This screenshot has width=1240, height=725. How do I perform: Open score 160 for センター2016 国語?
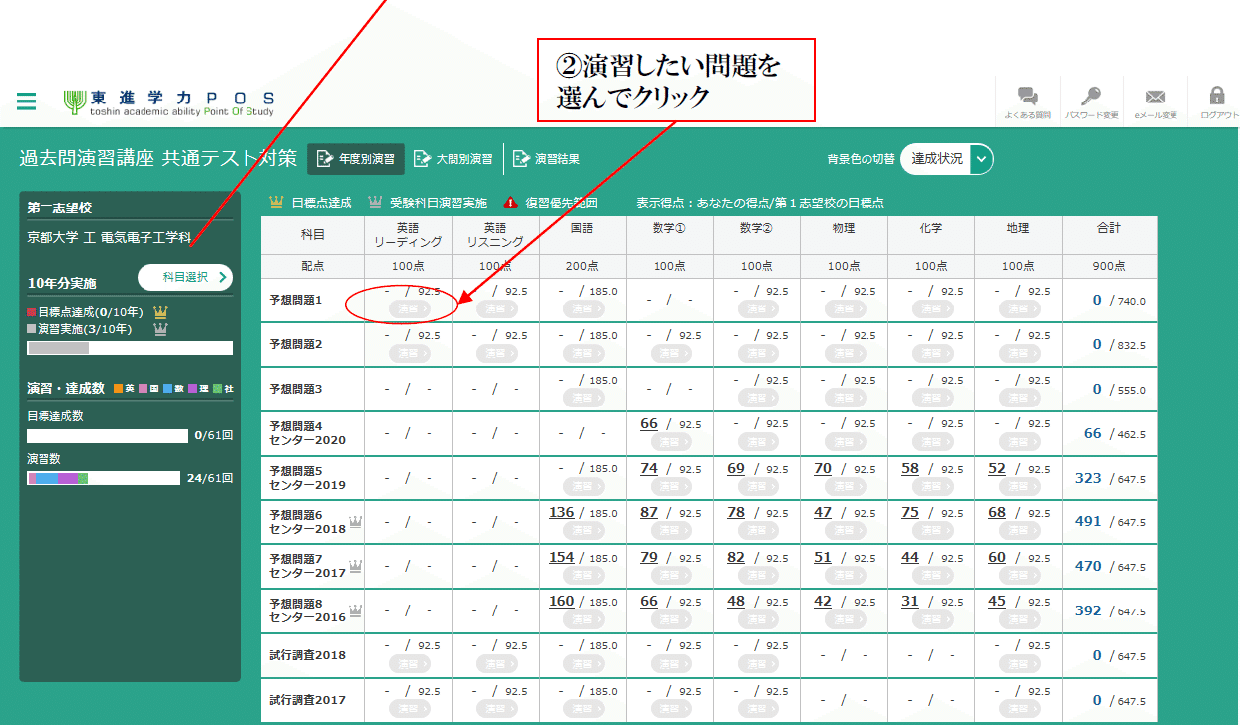(x=562, y=601)
